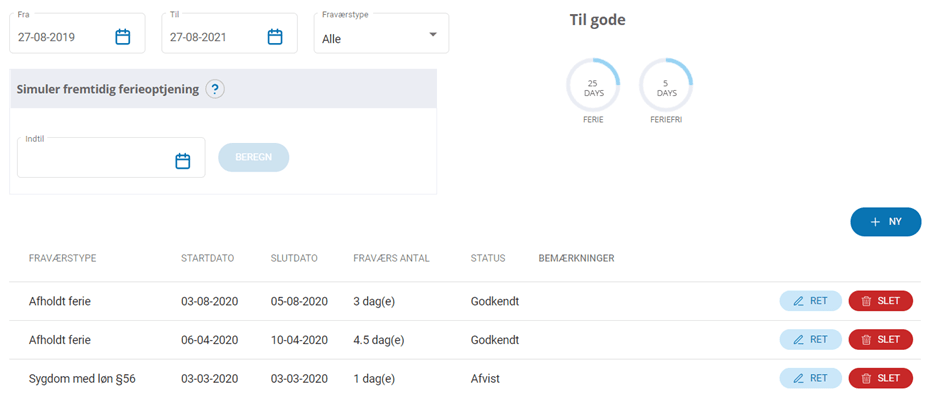Sort by SLUTDATO column header
Screen dimensions: 931x396
[x=294, y=258]
